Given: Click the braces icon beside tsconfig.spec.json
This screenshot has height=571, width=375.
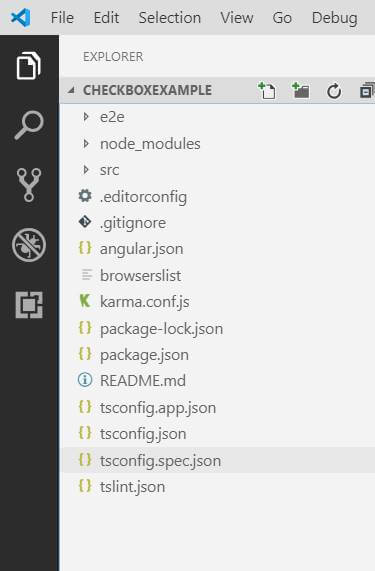Looking at the screenshot, I should pos(85,460).
